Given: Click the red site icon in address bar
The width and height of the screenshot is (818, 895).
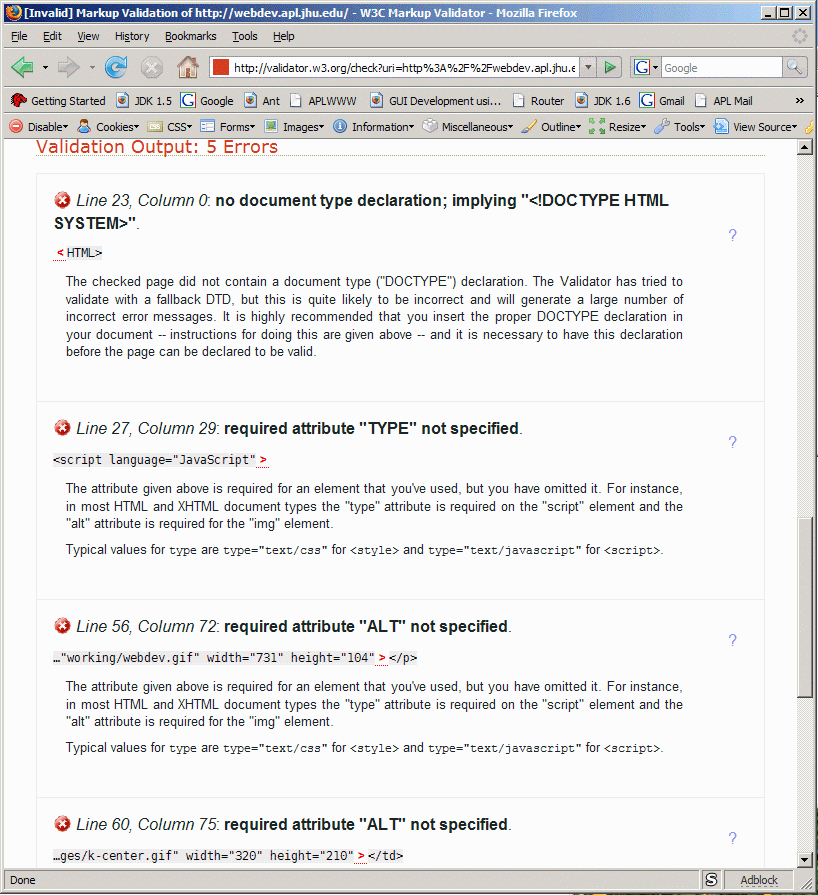Looking at the screenshot, I should click(x=220, y=67).
